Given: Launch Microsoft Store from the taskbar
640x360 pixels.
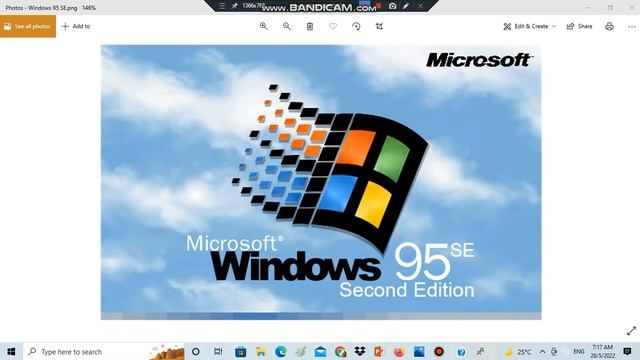Looking at the screenshot, I should (x=240, y=351).
